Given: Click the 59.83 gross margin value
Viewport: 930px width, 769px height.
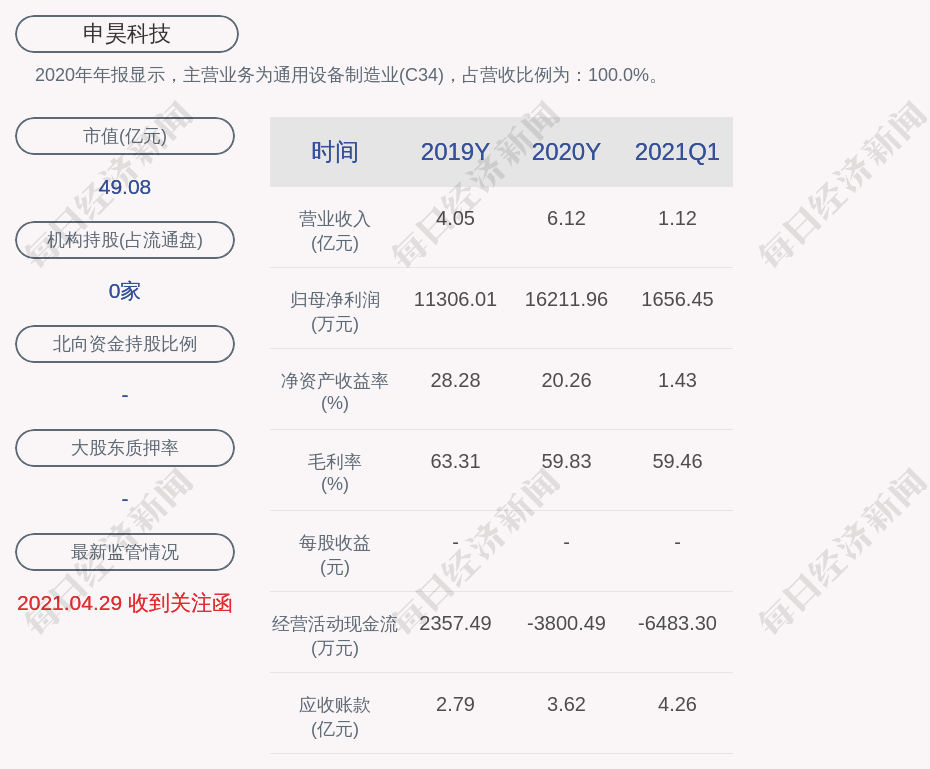Looking at the screenshot, I should (566, 461).
